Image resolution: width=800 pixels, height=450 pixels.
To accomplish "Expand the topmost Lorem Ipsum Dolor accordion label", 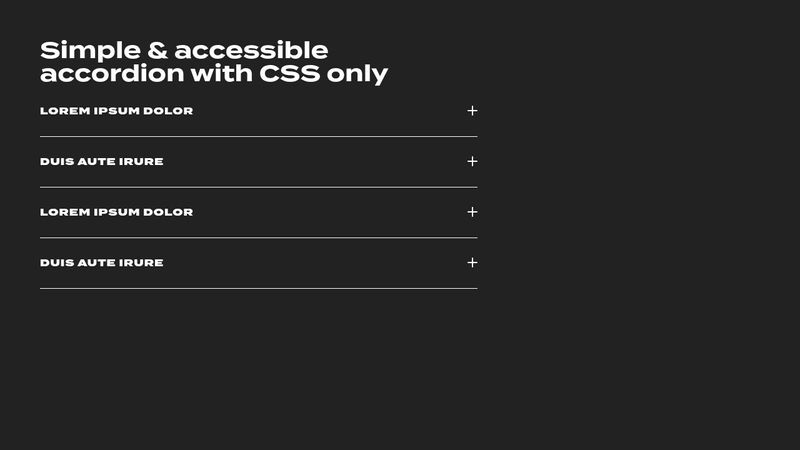I will tap(116, 111).
